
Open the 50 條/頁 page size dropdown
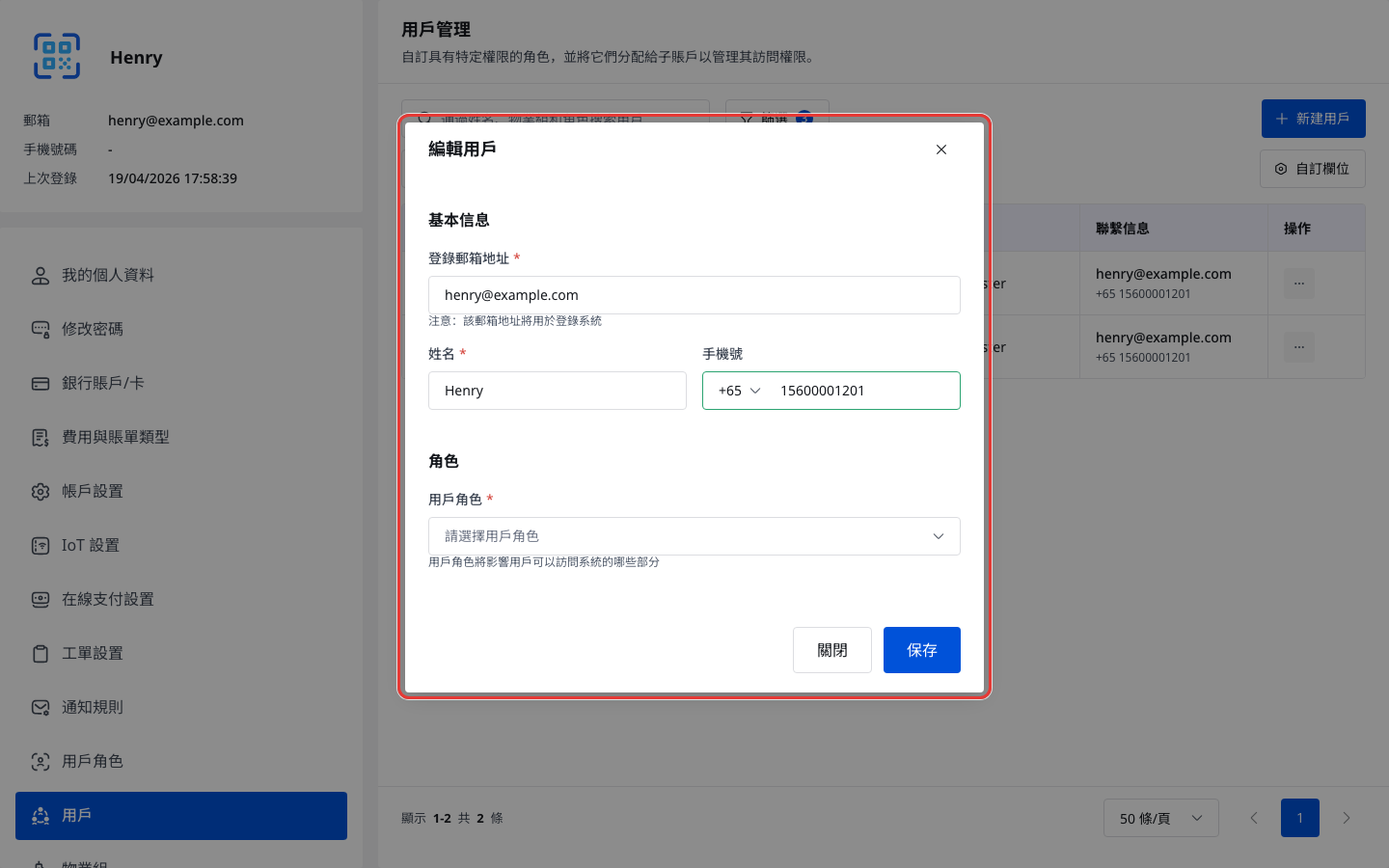coord(1161,818)
